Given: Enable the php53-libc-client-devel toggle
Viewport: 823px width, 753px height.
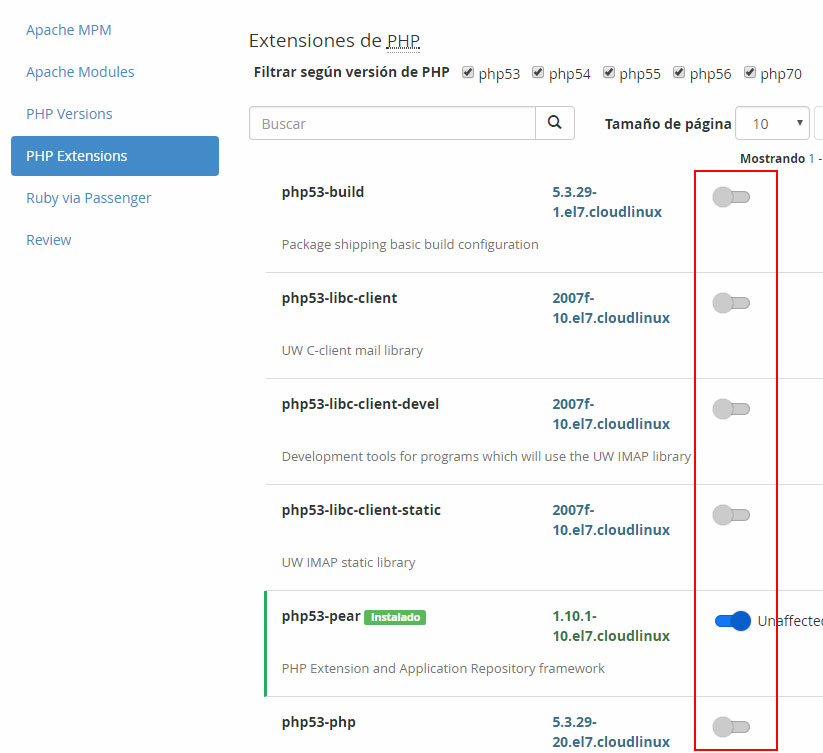Looking at the screenshot, I should pyautogui.click(x=731, y=409).
